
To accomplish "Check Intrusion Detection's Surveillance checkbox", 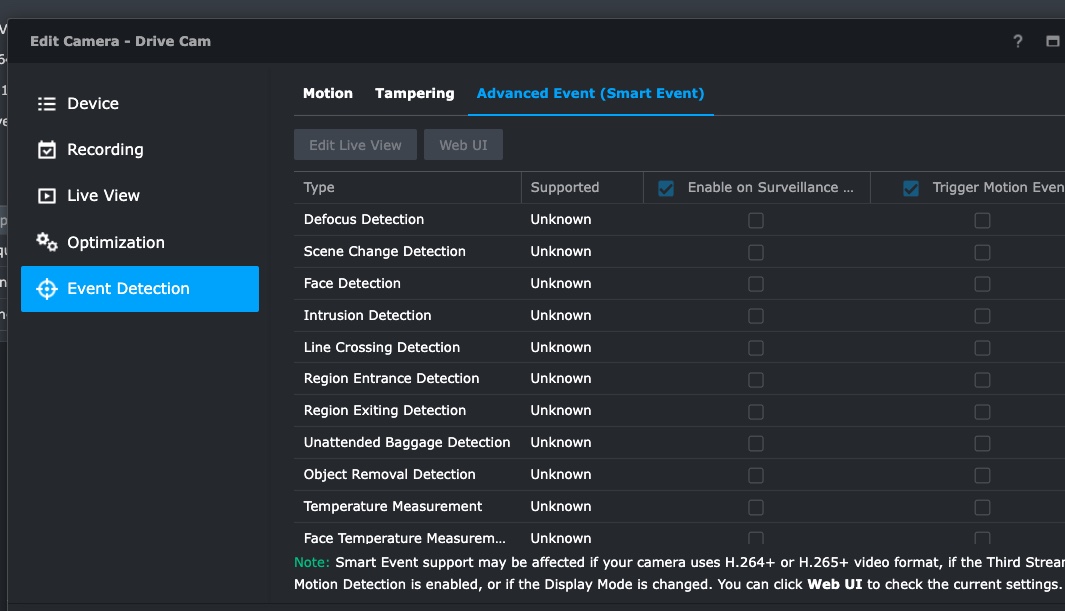I will coord(755,315).
